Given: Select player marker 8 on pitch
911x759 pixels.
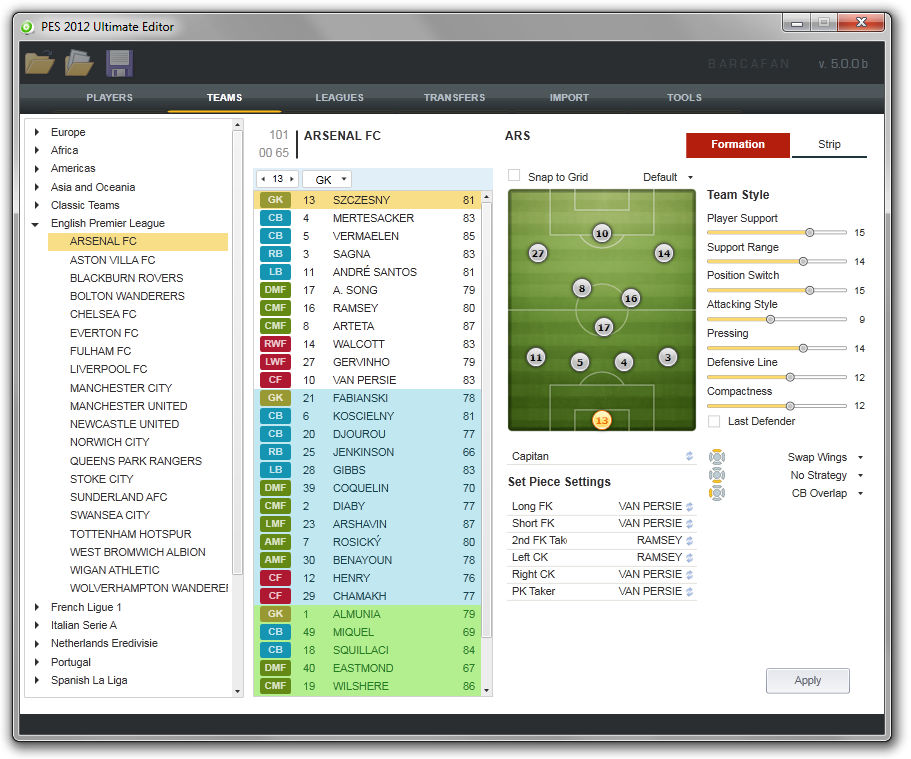Looking at the screenshot, I should coord(582,288).
